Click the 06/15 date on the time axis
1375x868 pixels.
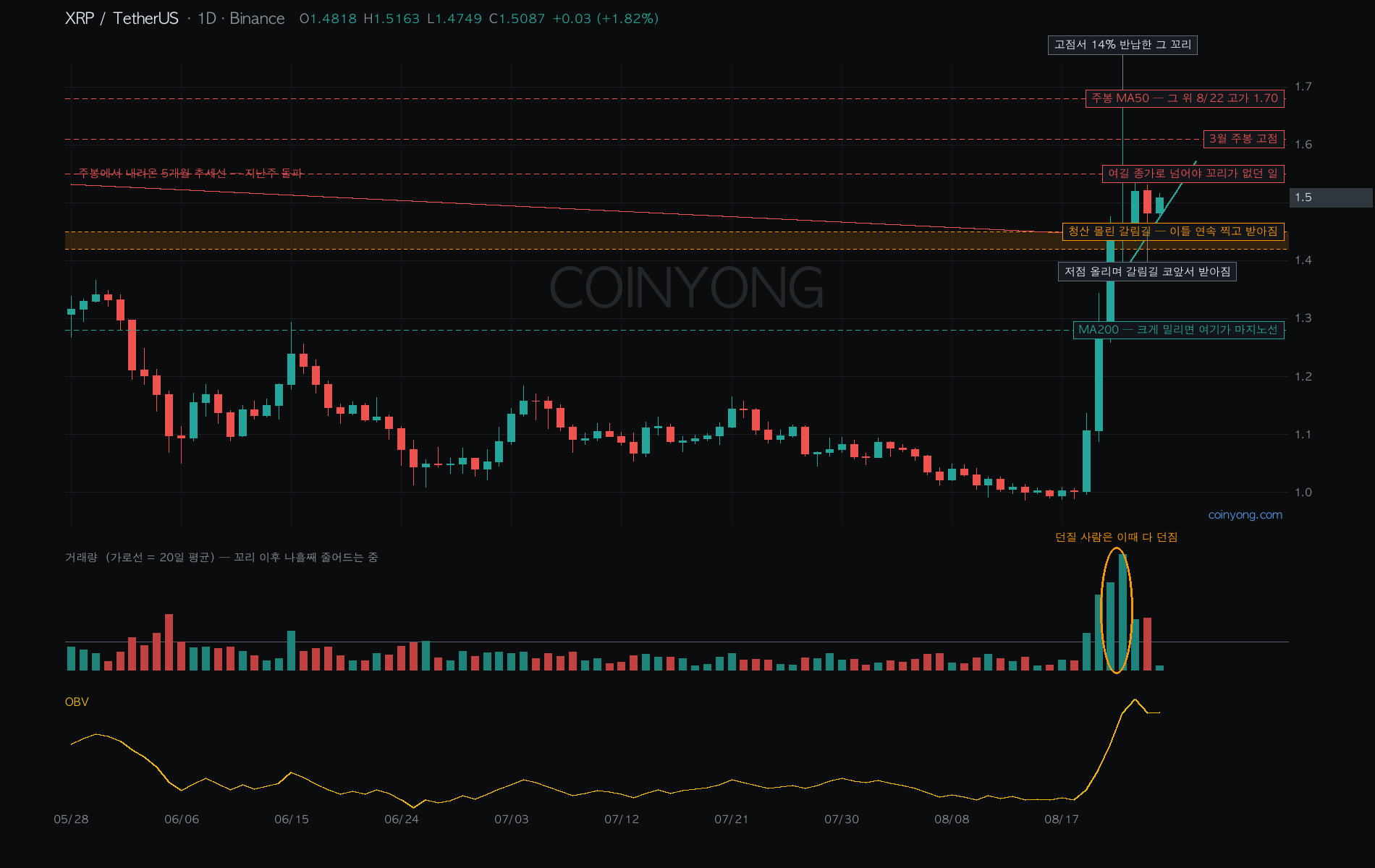(x=292, y=820)
